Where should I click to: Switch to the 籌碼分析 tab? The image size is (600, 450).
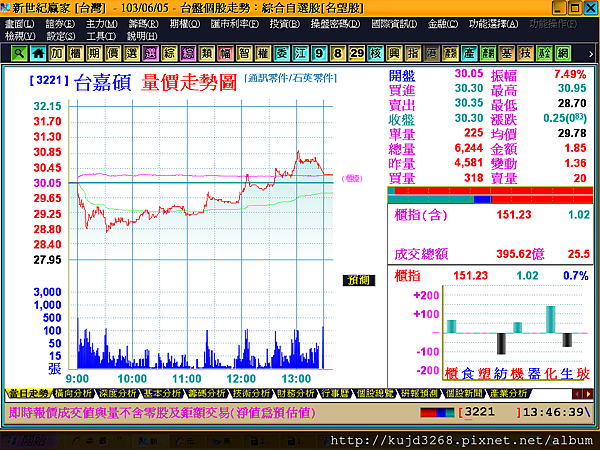click(x=207, y=393)
